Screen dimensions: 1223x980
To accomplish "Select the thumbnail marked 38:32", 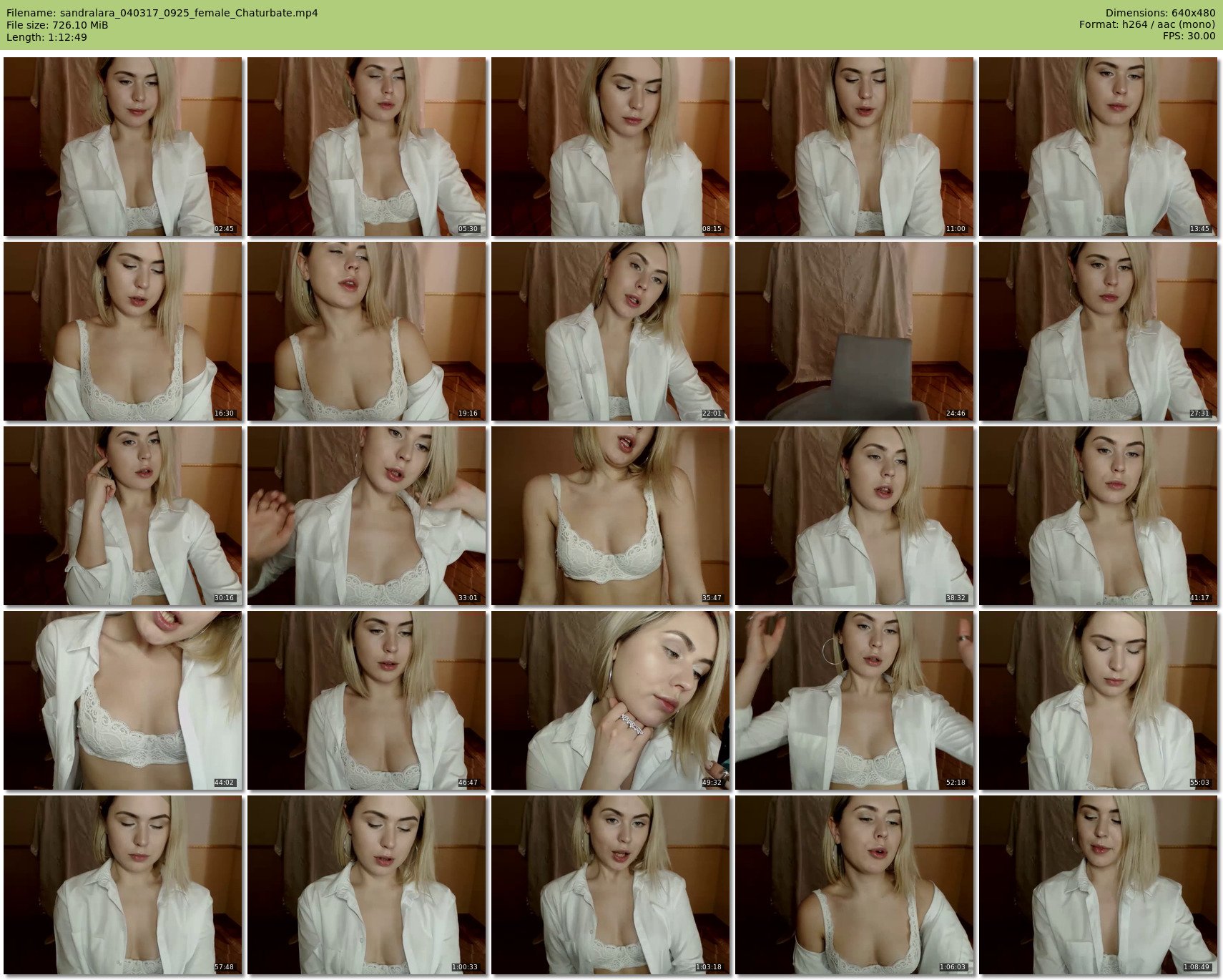I will (855, 516).
